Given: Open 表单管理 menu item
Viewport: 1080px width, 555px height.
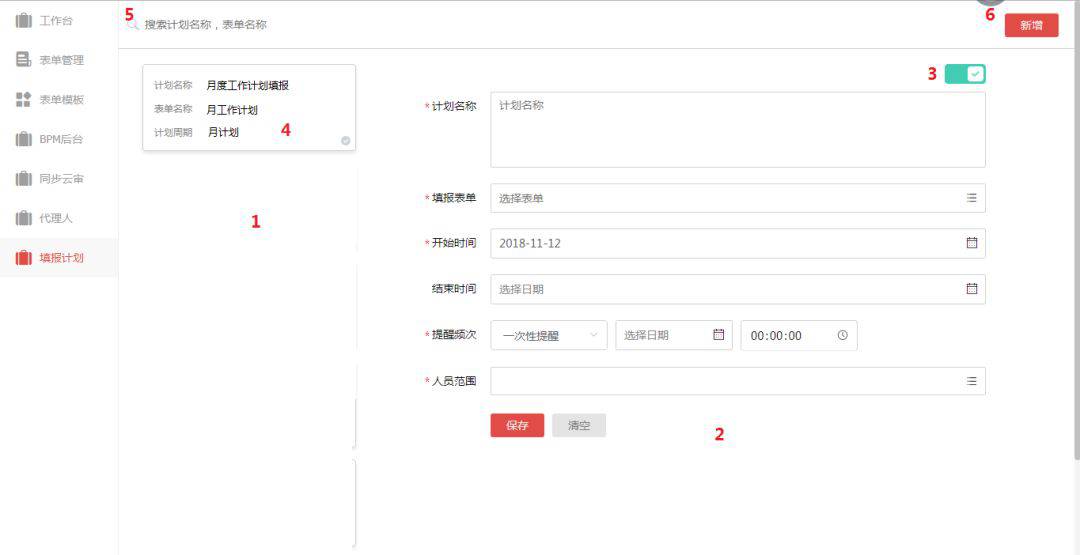Looking at the screenshot, I should click(60, 60).
